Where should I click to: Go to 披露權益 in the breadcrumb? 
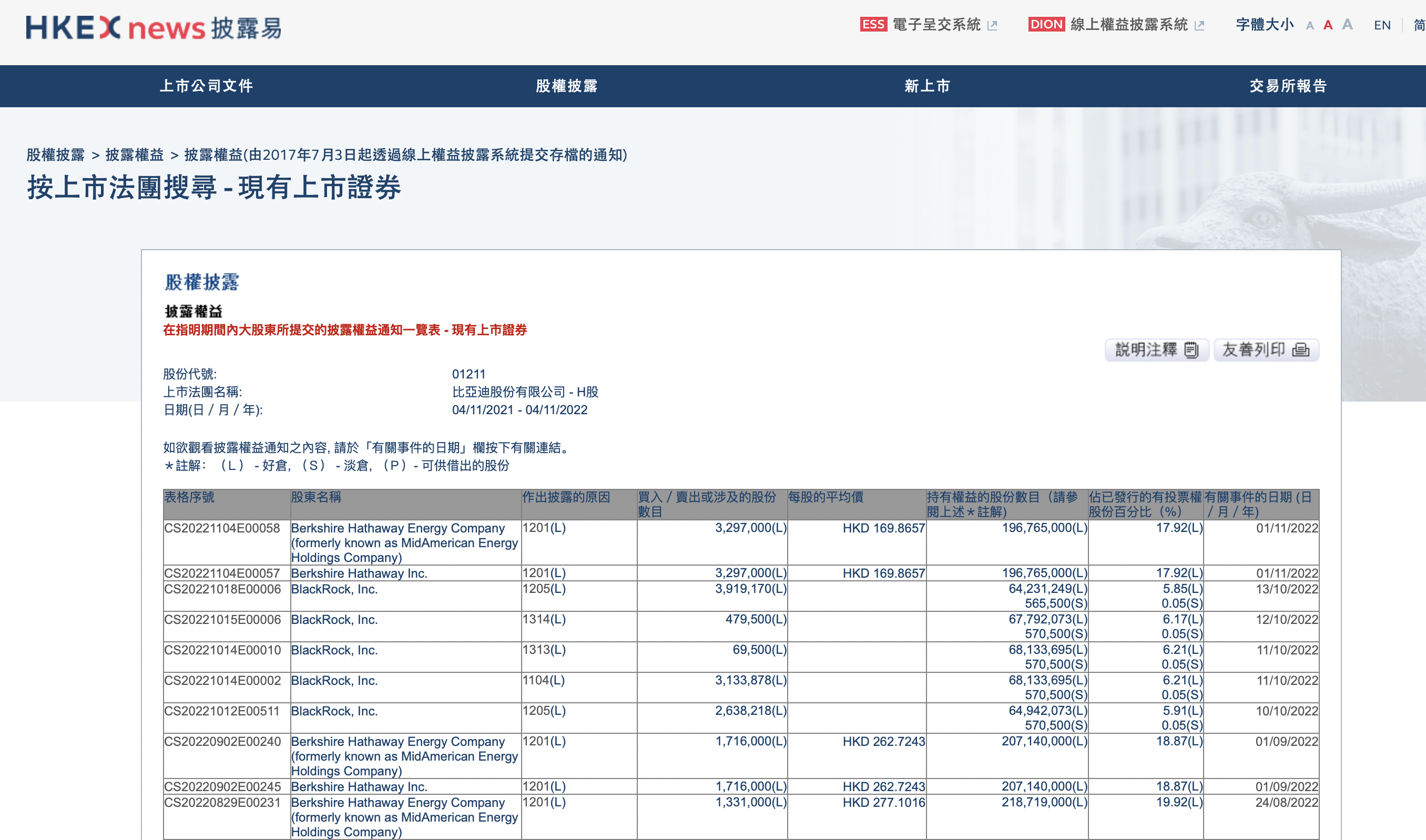point(135,155)
